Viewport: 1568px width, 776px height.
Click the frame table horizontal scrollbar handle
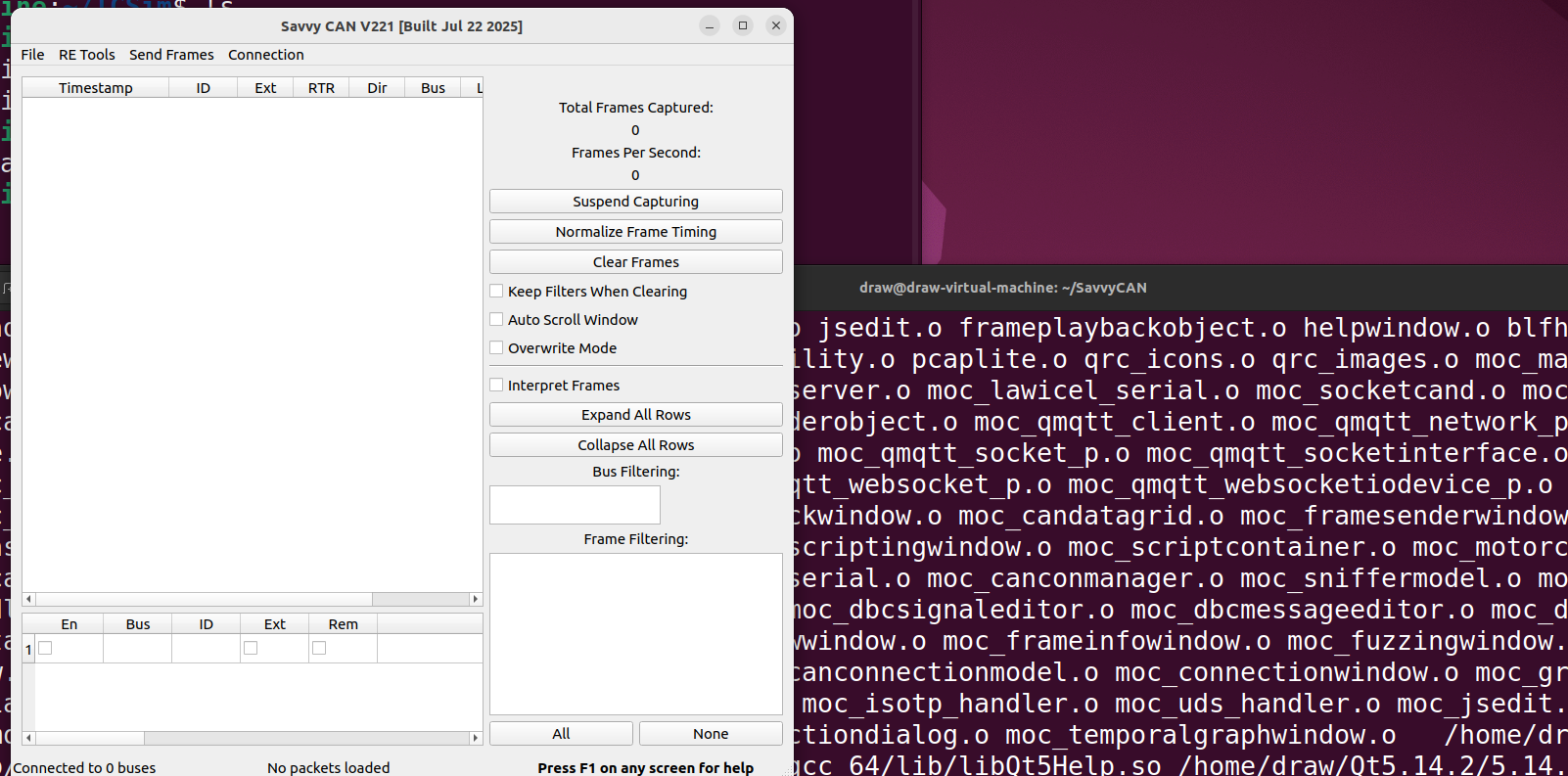tap(204, 599)
